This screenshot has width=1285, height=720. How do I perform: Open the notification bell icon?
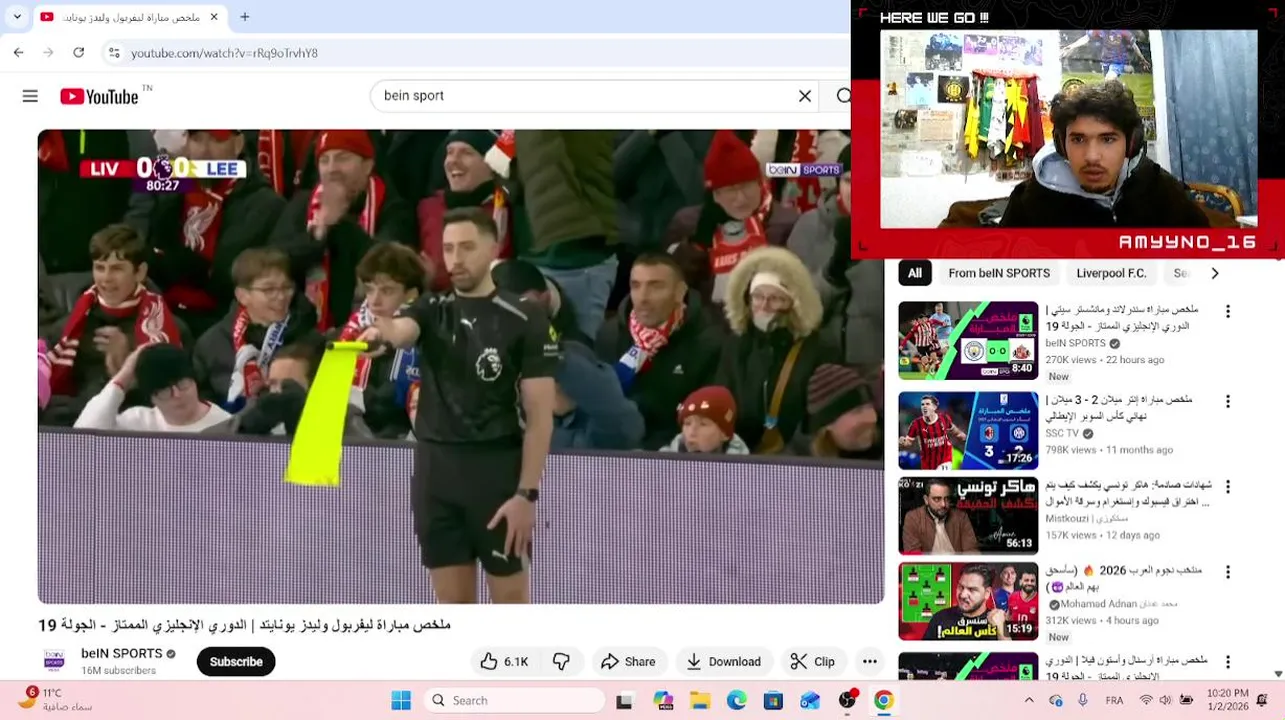click(1263, 700)
